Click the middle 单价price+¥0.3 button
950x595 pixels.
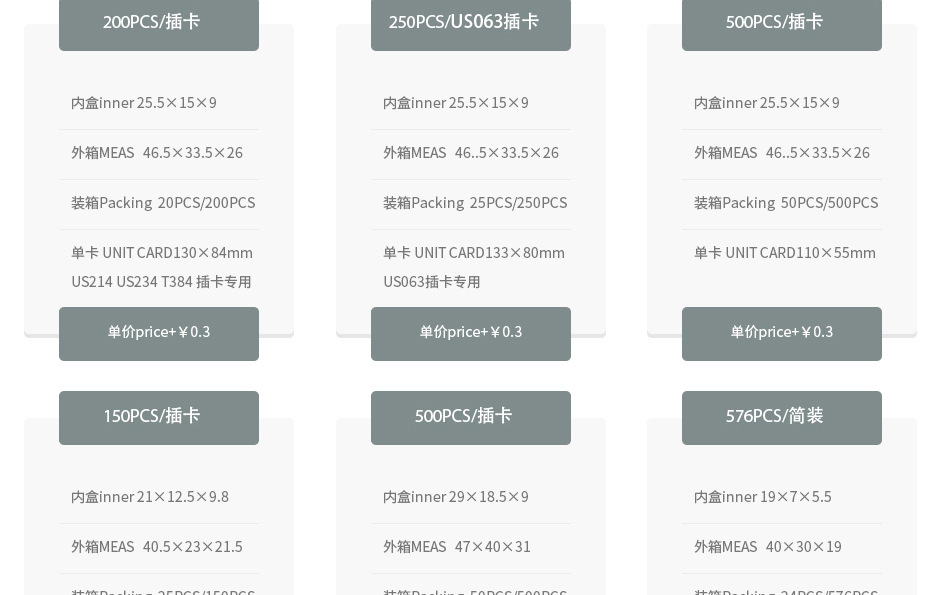coord(471,331)
